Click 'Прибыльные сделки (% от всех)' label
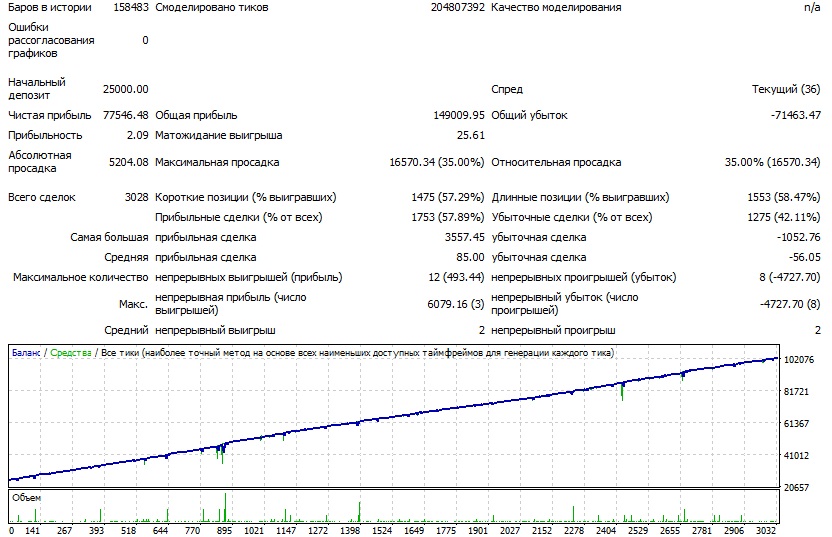 pos(239,218)
